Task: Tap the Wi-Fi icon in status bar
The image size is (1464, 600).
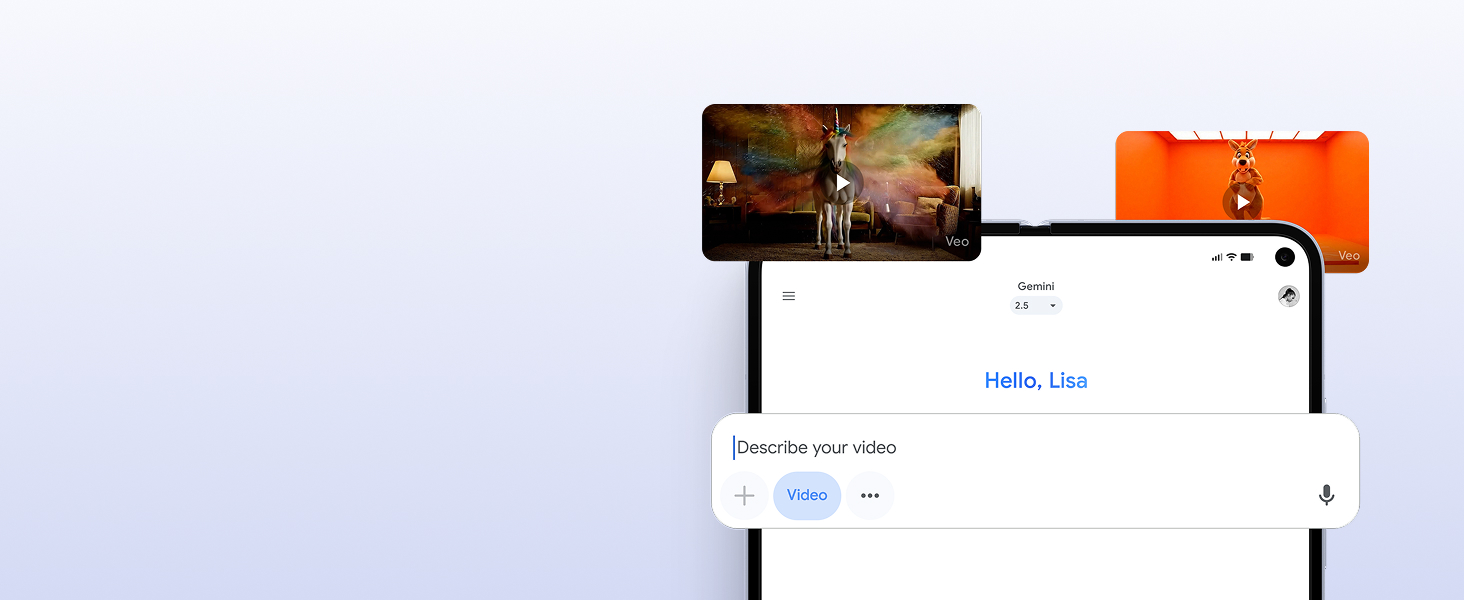Action: click(x=1232, y=257)
